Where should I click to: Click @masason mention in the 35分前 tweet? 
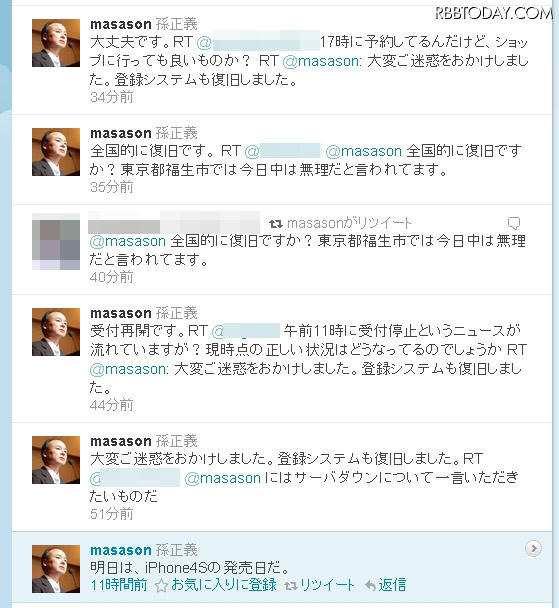364,151
